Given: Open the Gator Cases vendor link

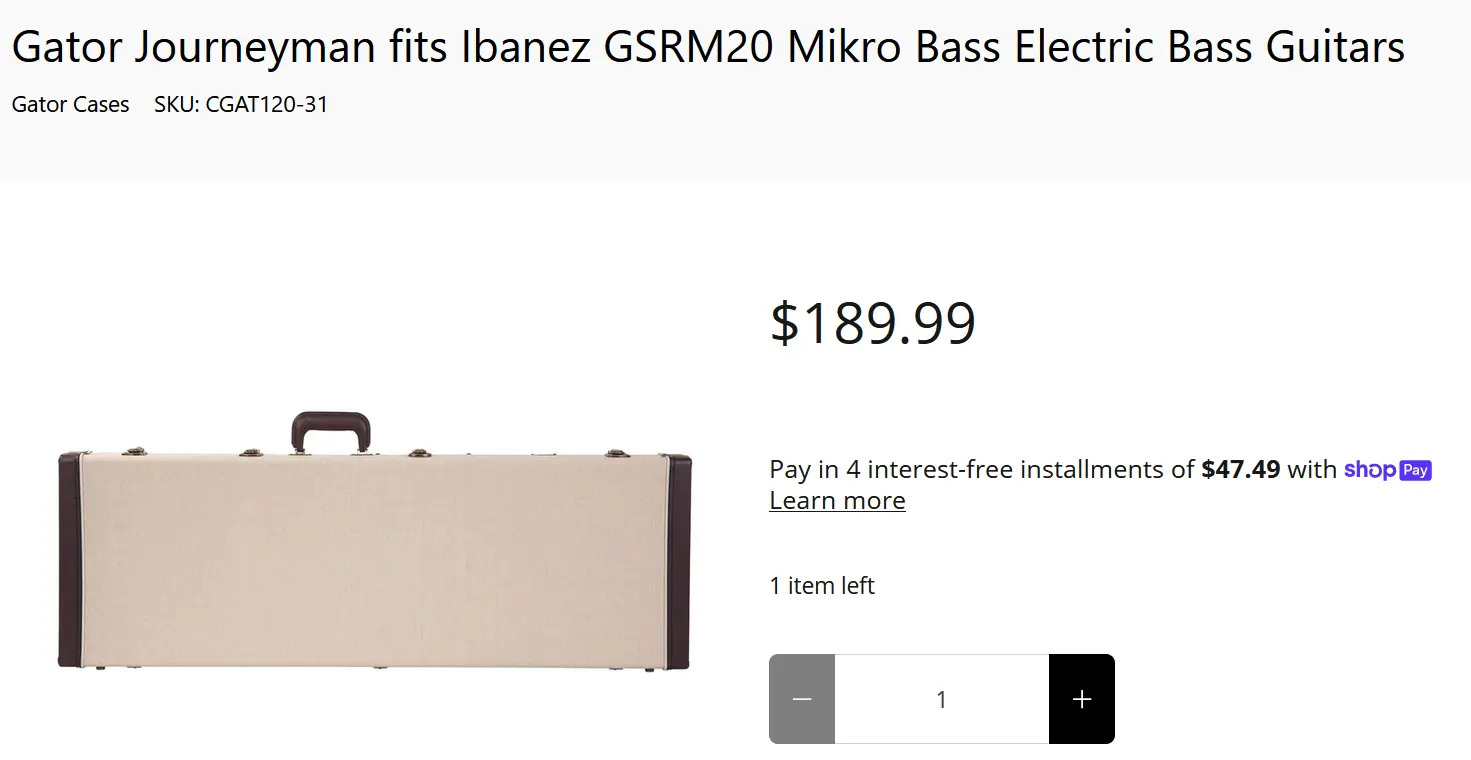Looking at the screenshot, I should click(71, 104).
